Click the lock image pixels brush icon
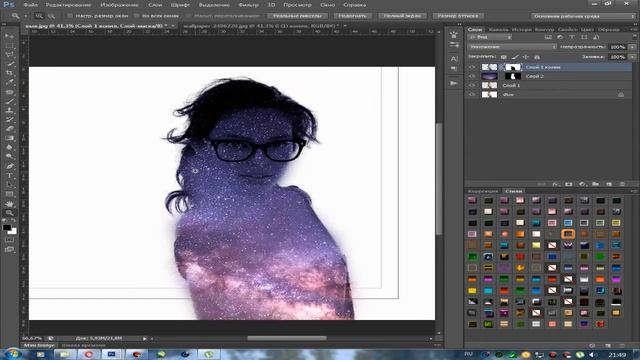The height and width of the screenshot is (360, 640). pos(515,57)
